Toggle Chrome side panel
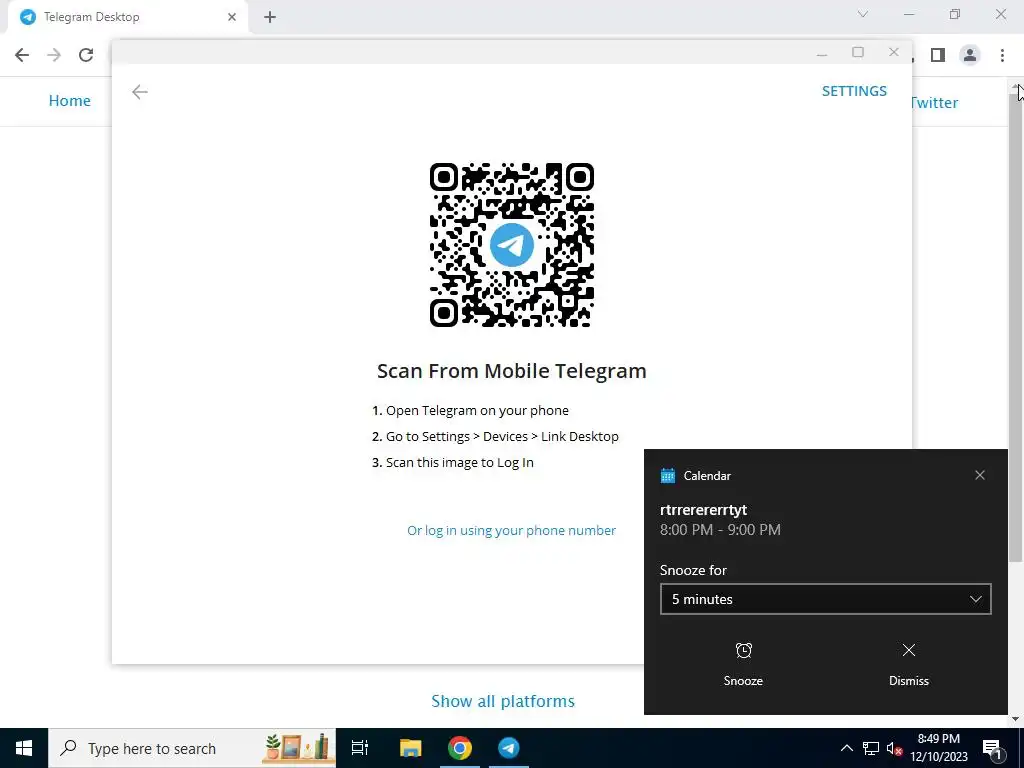 click(x=938, y=55)
